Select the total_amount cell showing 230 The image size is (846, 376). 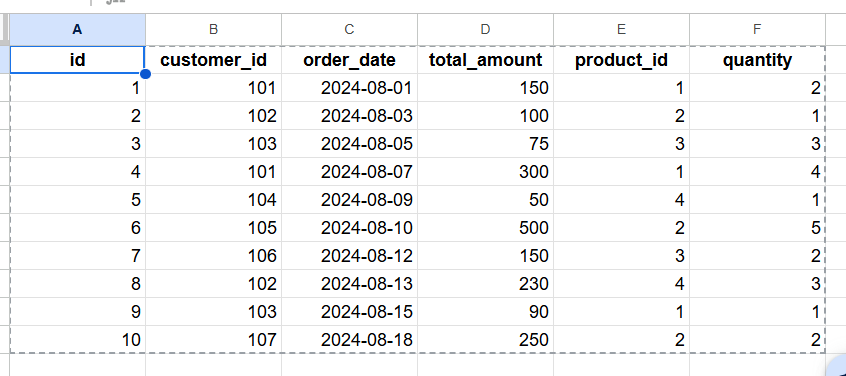(485, 284)
